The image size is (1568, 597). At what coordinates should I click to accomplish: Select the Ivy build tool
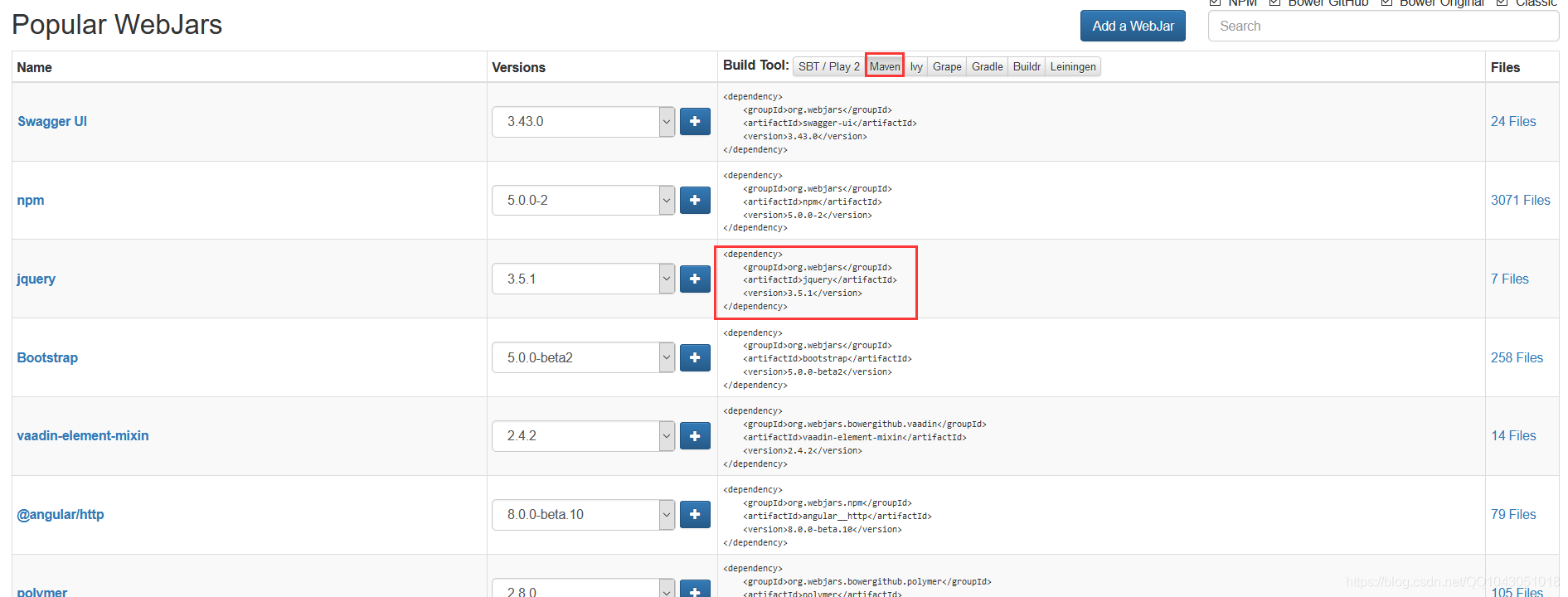click(916, 66)
